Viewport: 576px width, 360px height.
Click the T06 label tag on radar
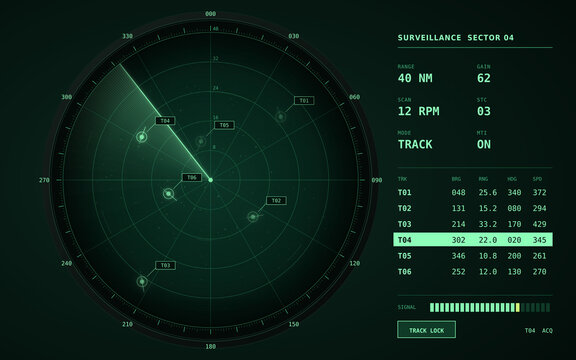coord(192,177)
